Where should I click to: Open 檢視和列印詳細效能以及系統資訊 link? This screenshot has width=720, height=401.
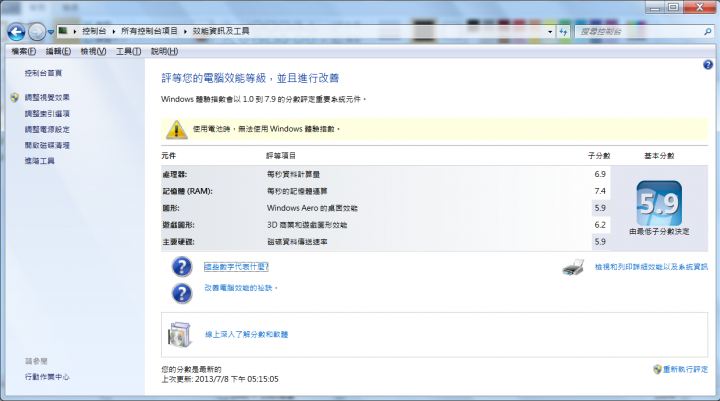pos(651,267)
